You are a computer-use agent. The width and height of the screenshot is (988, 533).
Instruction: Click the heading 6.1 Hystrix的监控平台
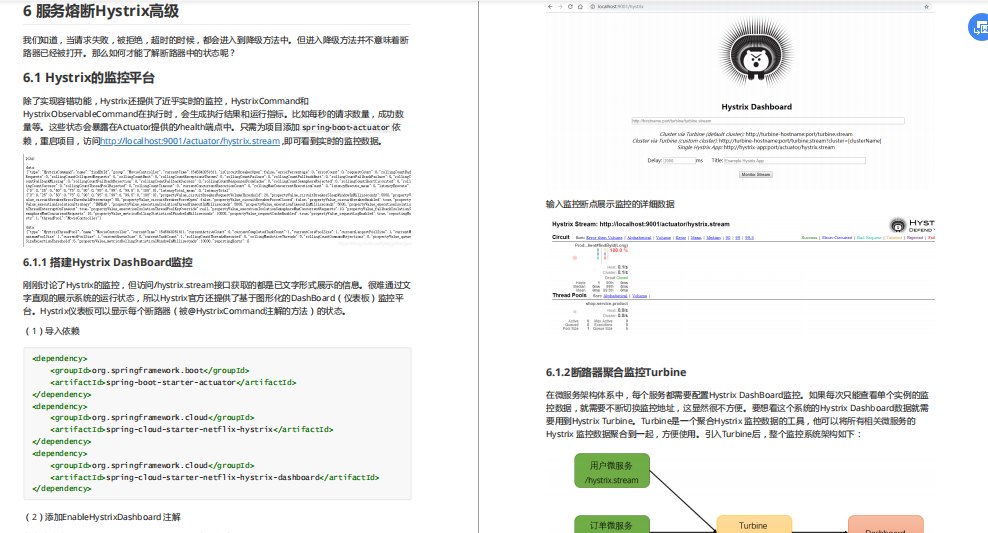[89, 77]
